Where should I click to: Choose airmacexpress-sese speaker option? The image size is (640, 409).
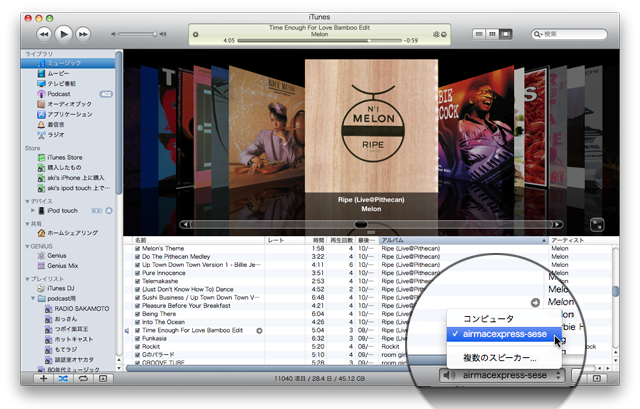(504, 334)
